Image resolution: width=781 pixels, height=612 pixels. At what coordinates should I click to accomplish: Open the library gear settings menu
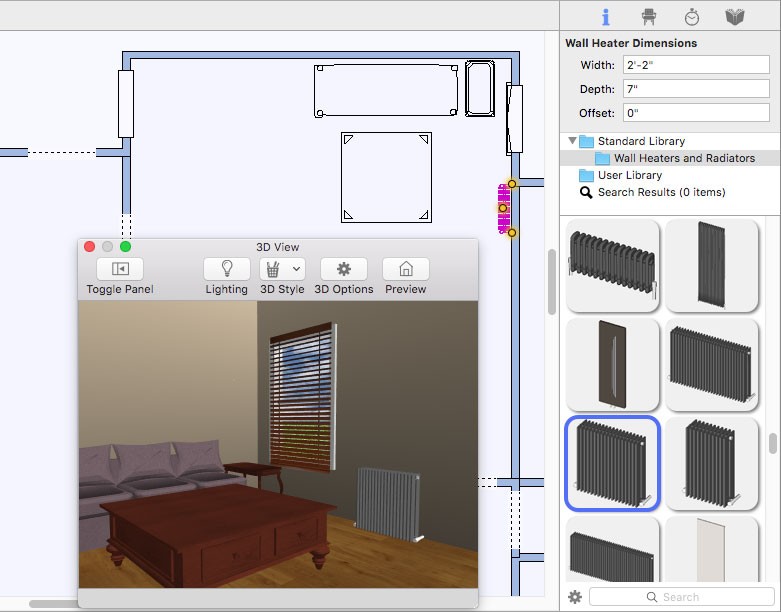575,597
